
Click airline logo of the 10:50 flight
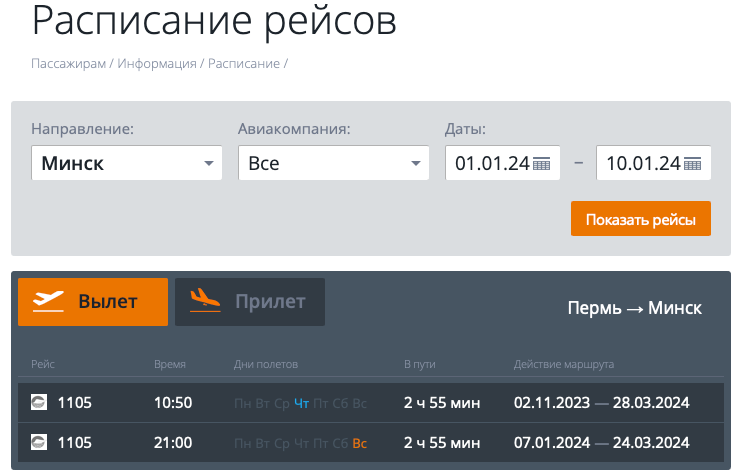[x=39, y=402]
